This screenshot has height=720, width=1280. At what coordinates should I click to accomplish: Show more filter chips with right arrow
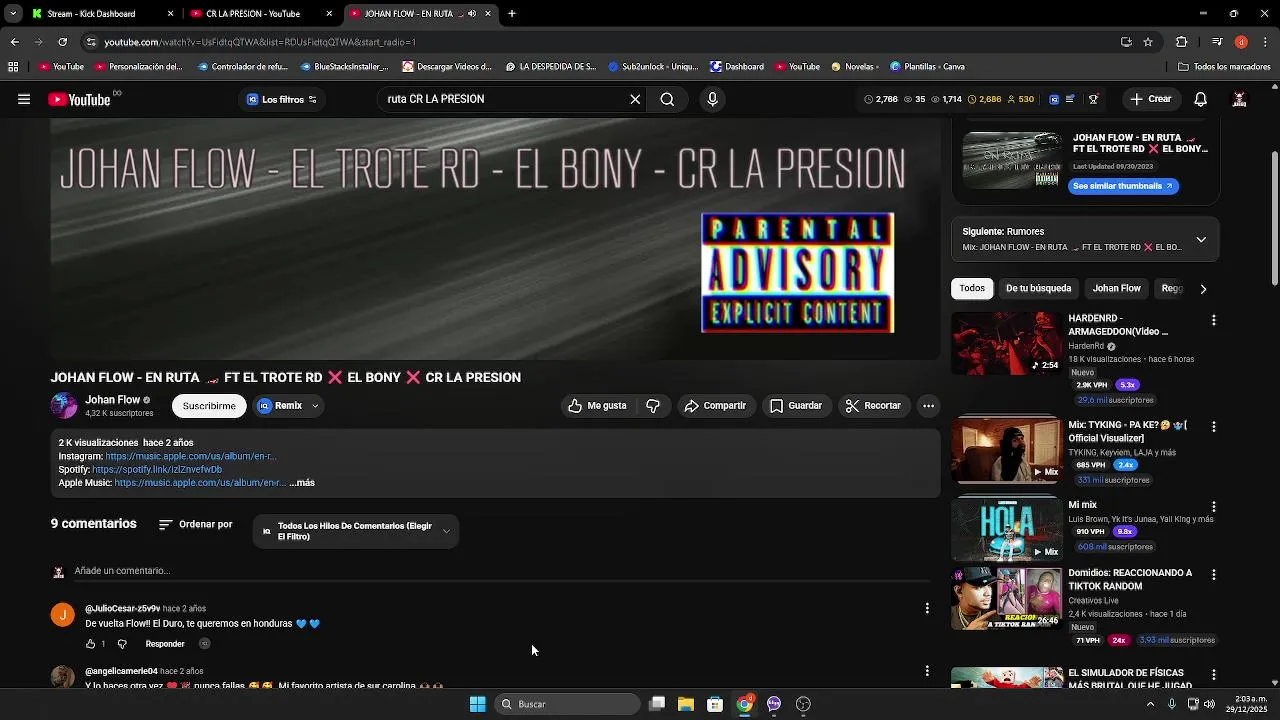[x=1203, y=289]
